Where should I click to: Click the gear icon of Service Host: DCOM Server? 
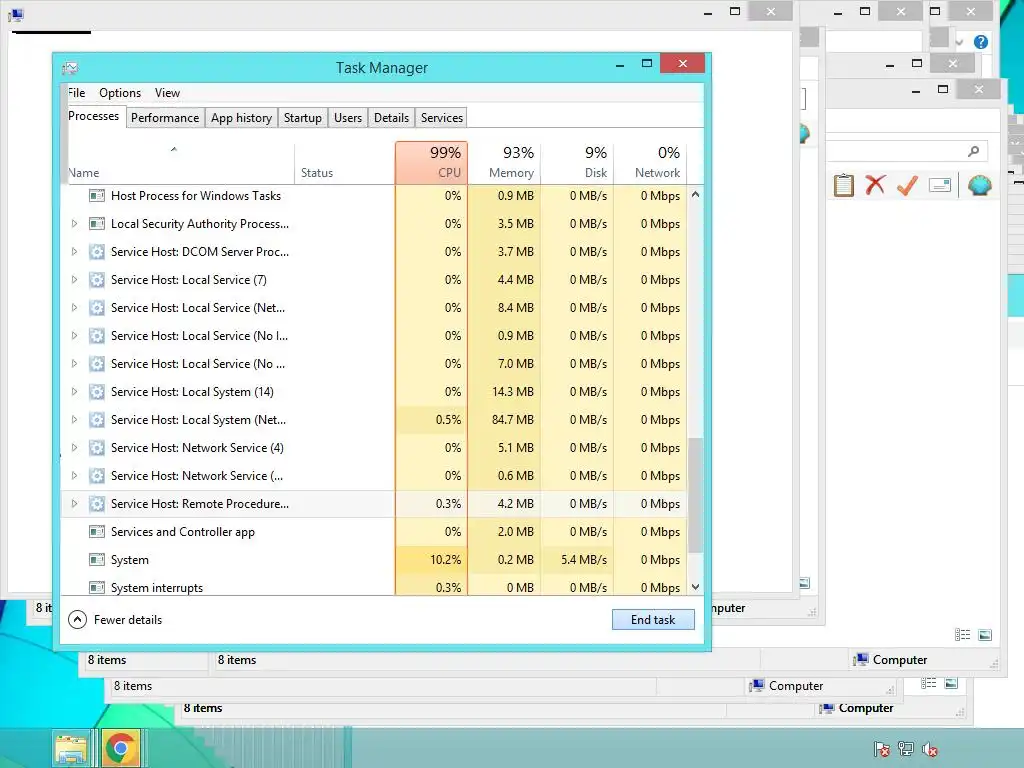coord(97,251)
